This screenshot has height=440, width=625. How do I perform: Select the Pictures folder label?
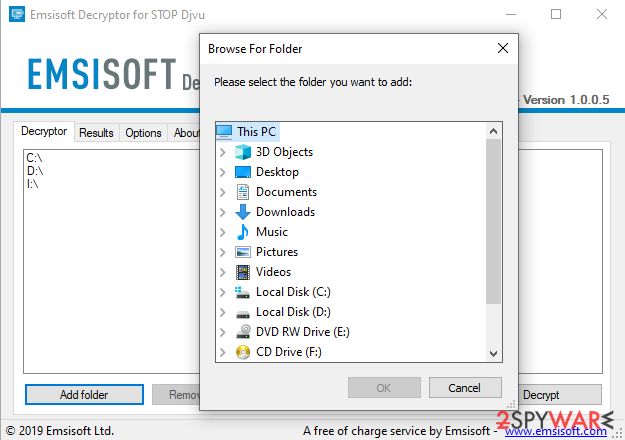tap(277, 252)
